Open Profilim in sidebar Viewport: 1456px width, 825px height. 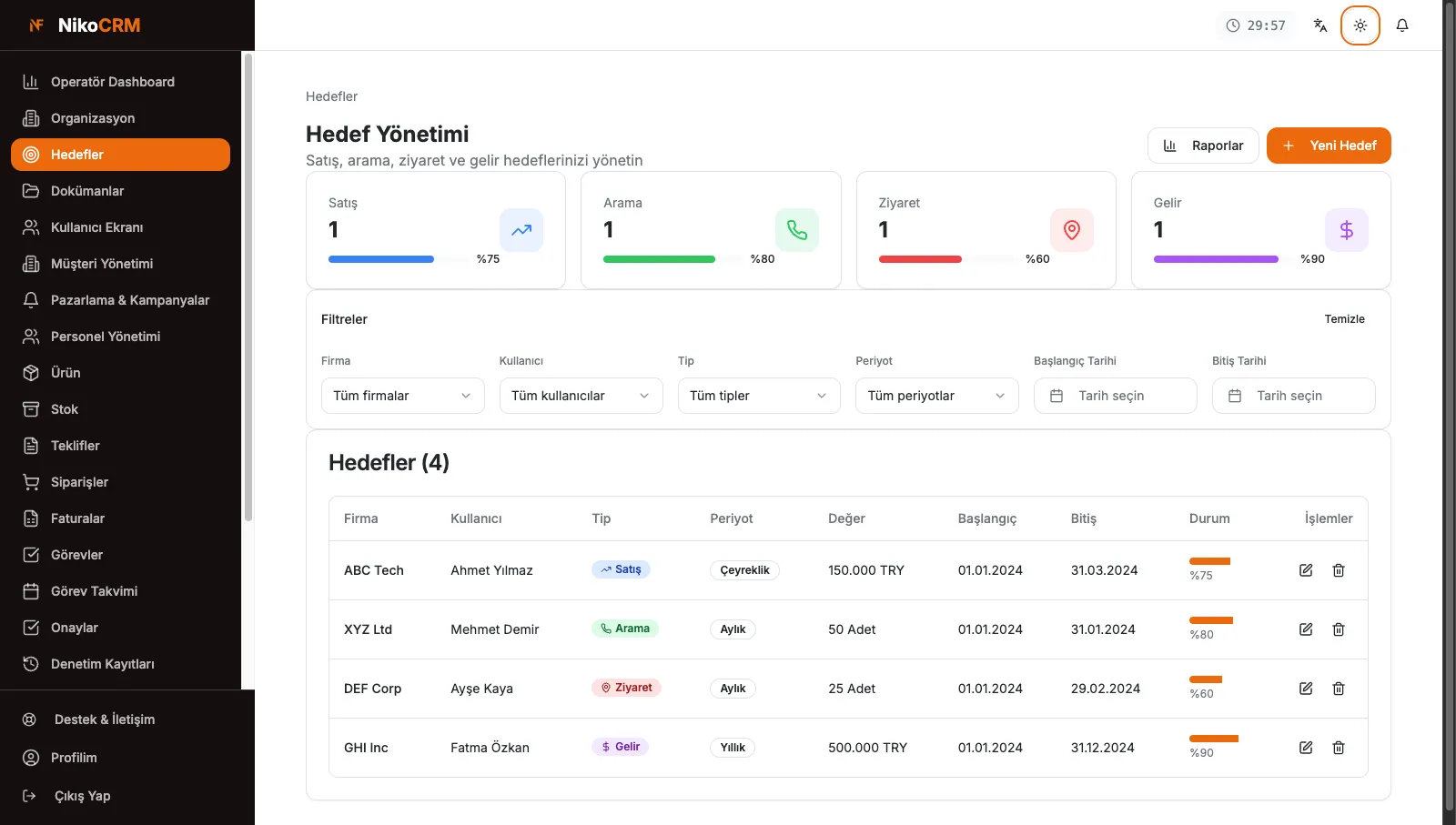(127, 758)
